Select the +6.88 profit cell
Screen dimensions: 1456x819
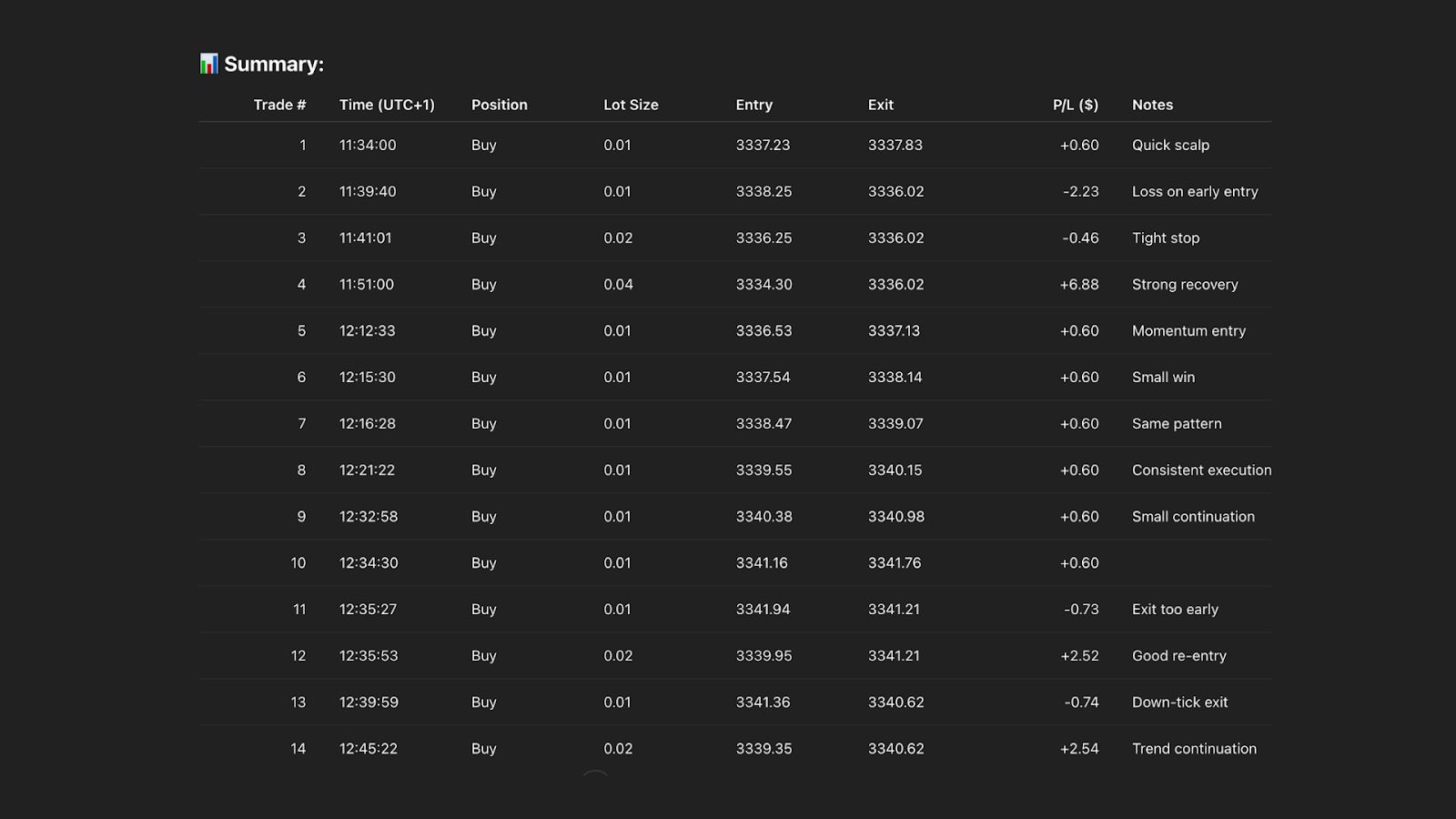(1078, 284)
